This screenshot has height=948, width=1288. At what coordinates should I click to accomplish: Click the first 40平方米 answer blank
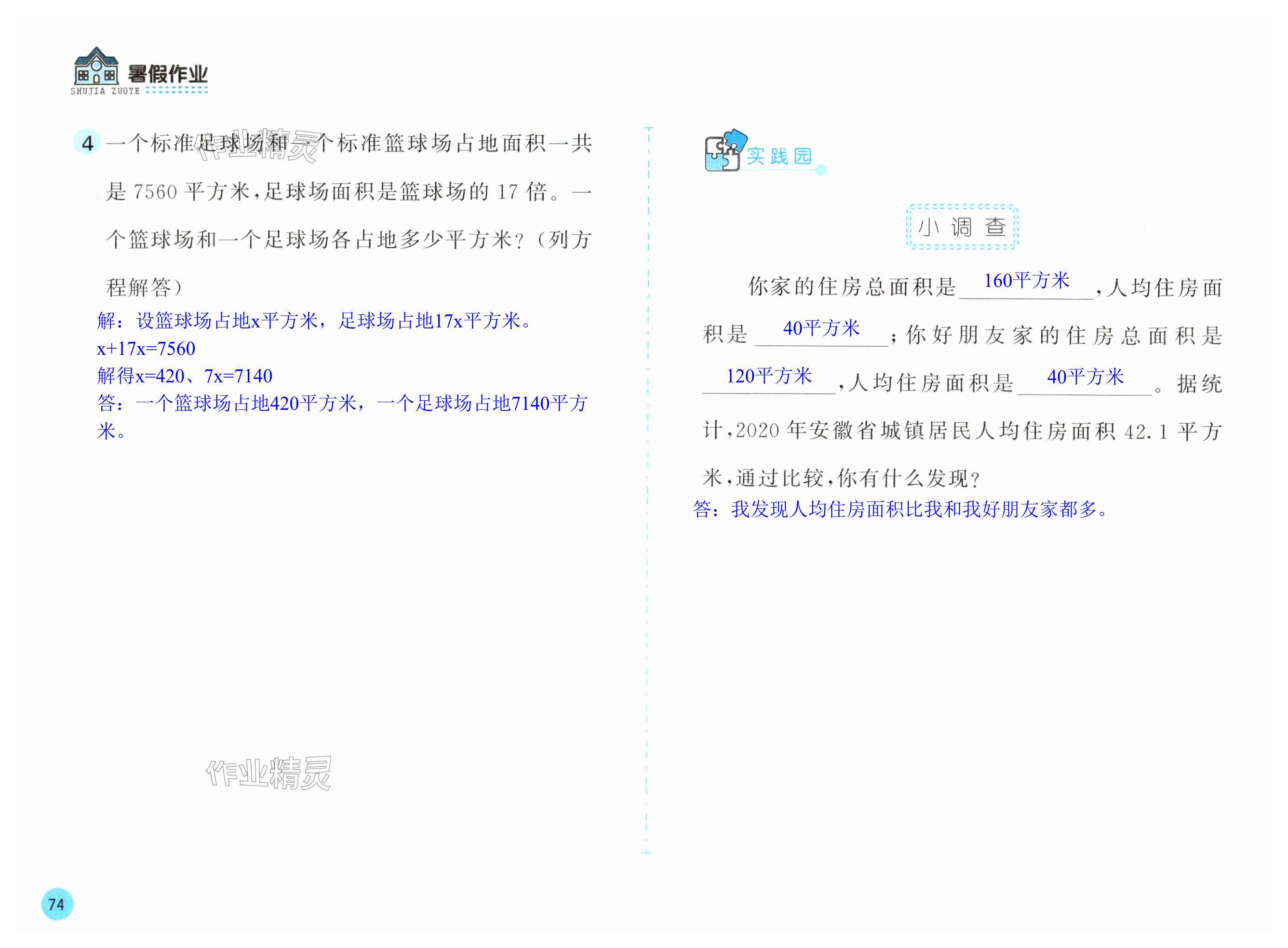(821, 329)
